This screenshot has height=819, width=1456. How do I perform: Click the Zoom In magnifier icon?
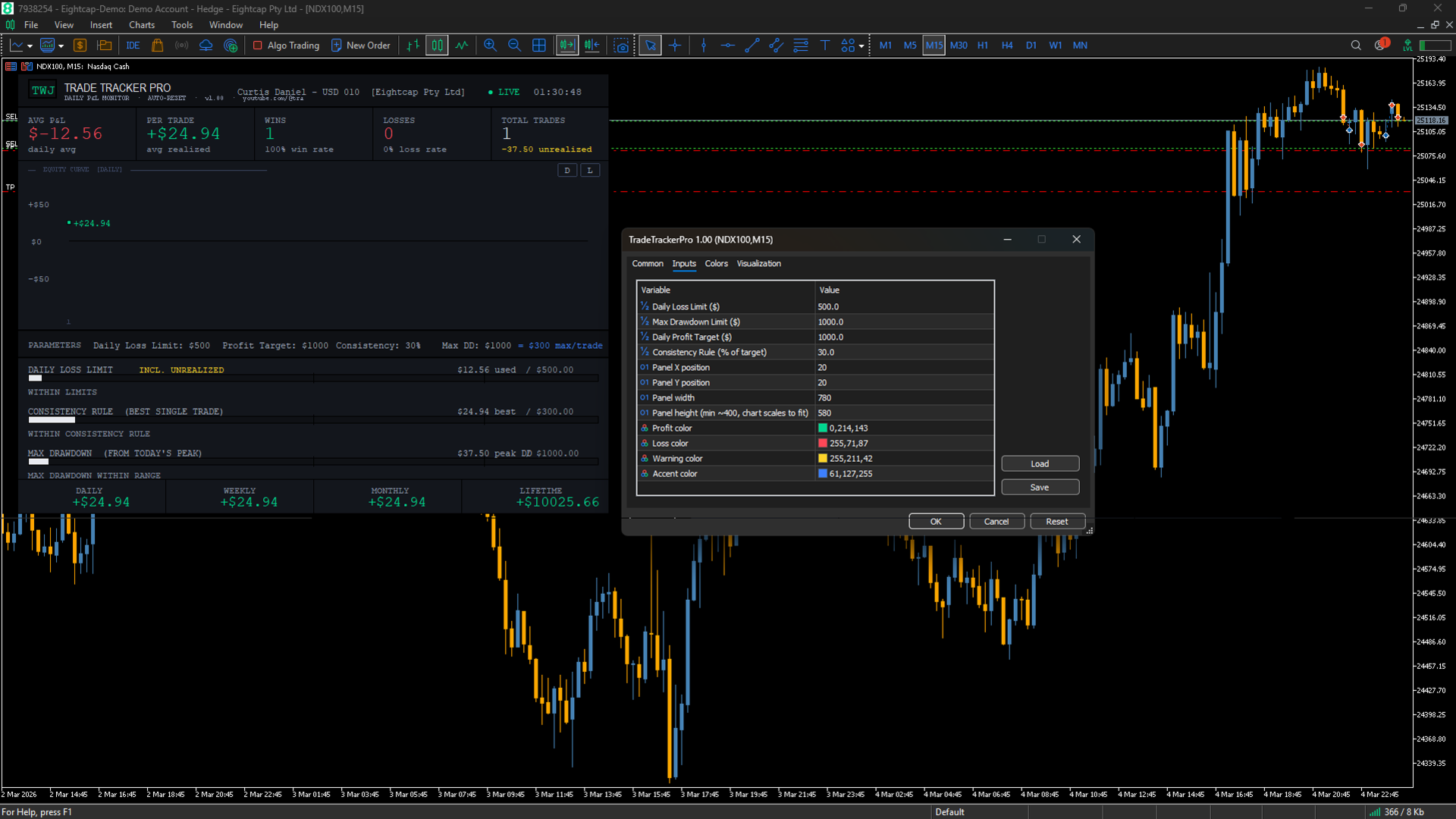coord(490,45)
